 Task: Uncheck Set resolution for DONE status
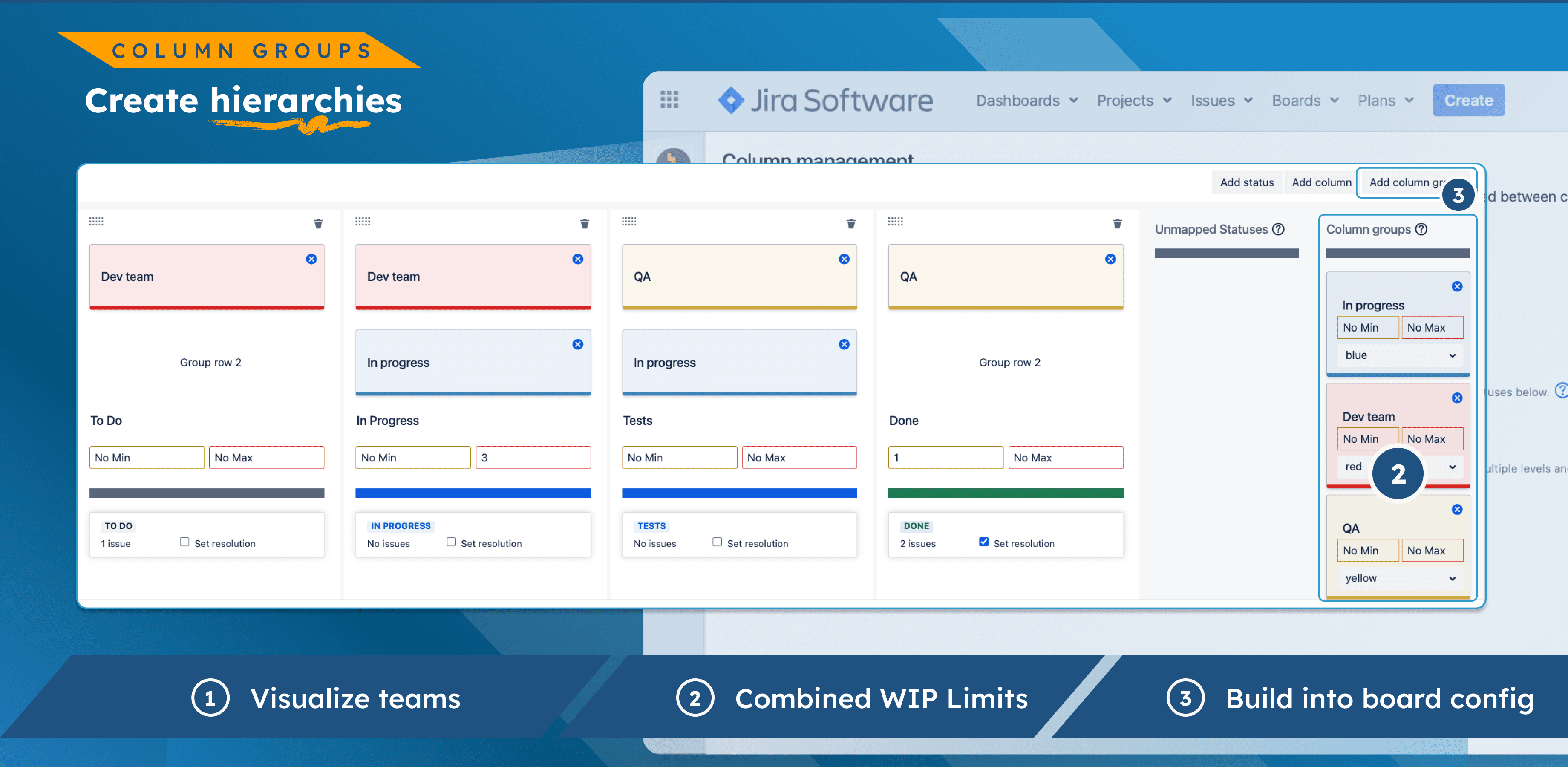click(x=984, y=542)
